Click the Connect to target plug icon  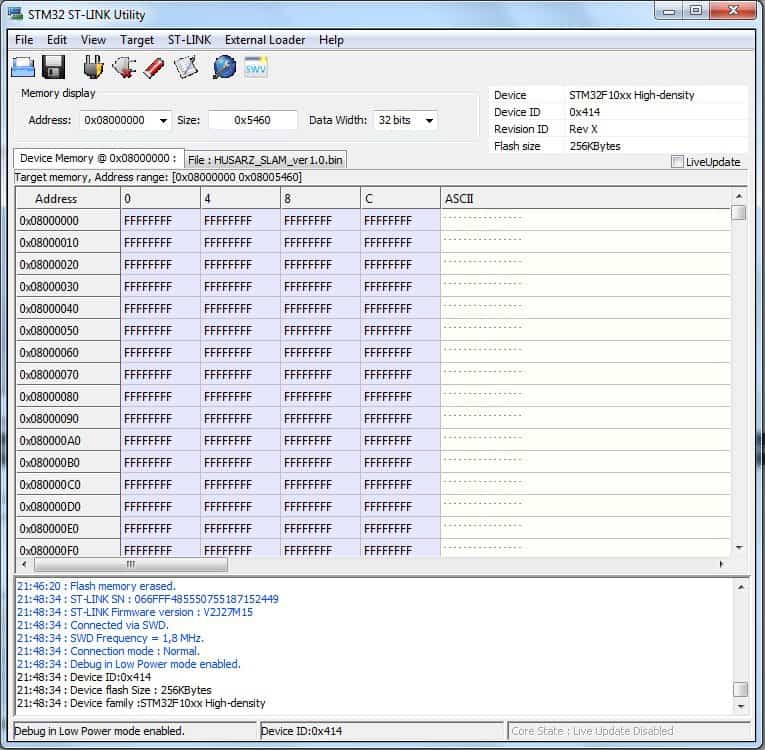coord(93,67)
